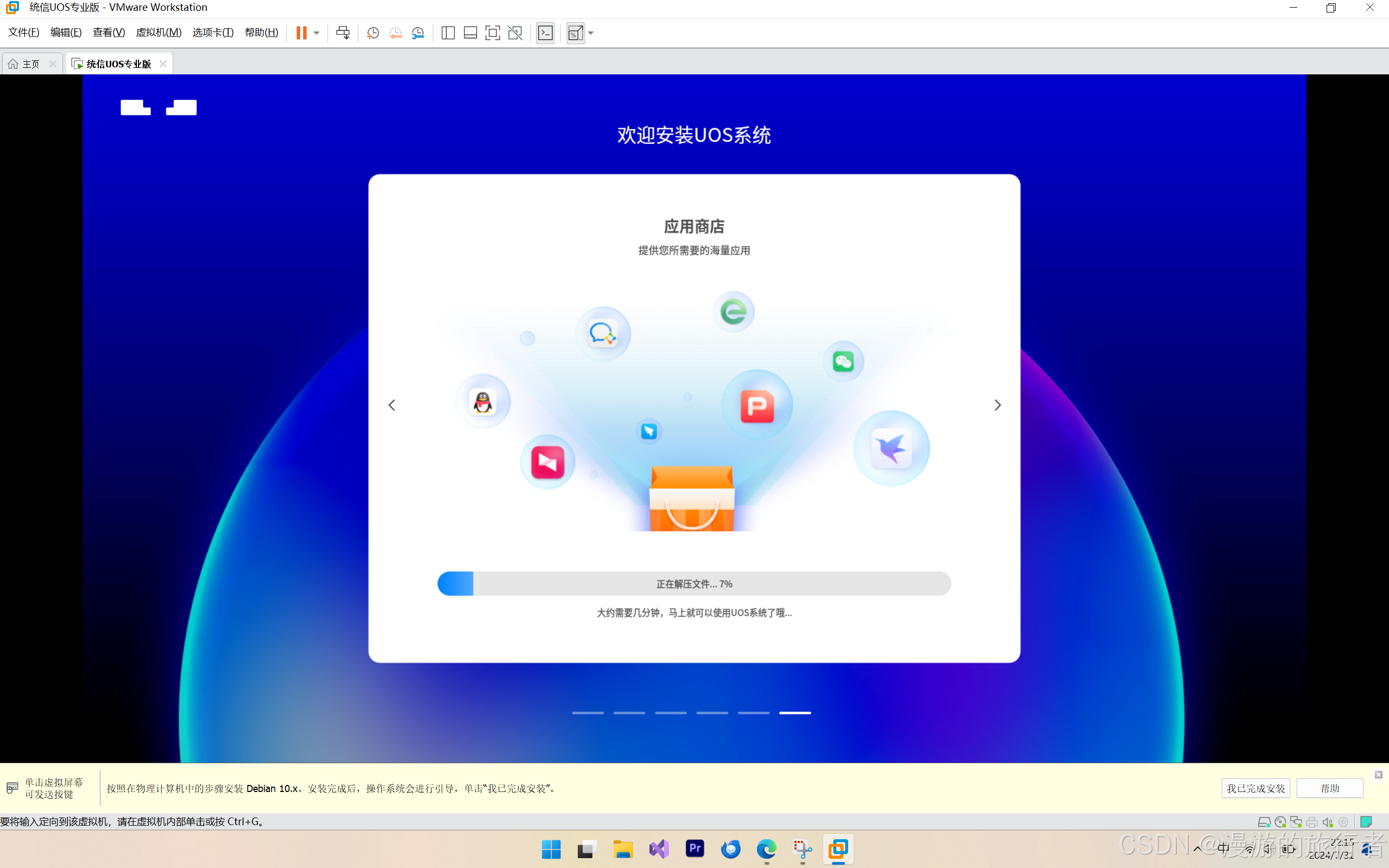Image resolution: width=1389 pixels, height=868 pixels.
Task: Jump to the second slide indicator
Action: tap(629, 713)
